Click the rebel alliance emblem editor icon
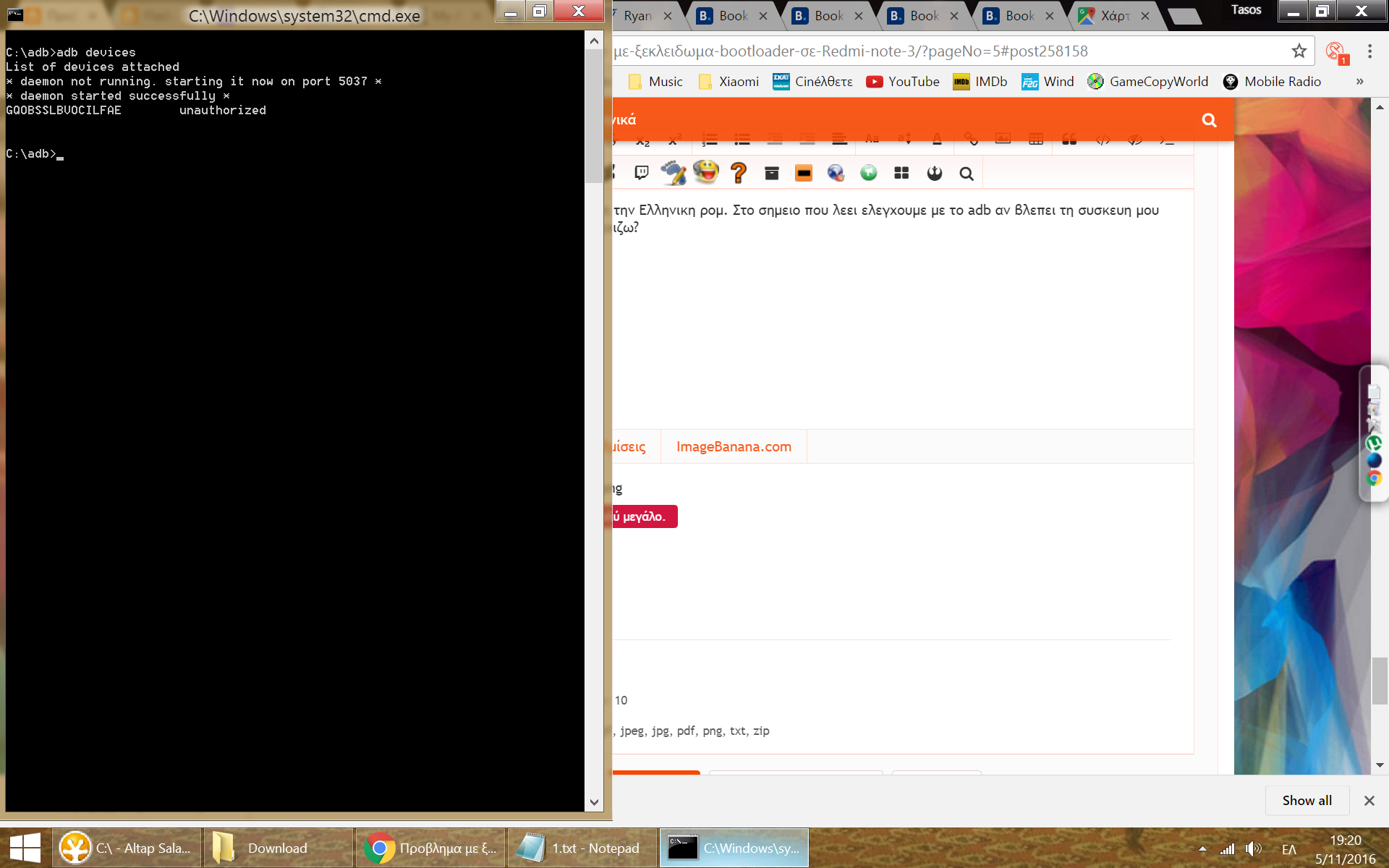The image size is (1389, 868). pyautogui.click(x=934, y=173)
